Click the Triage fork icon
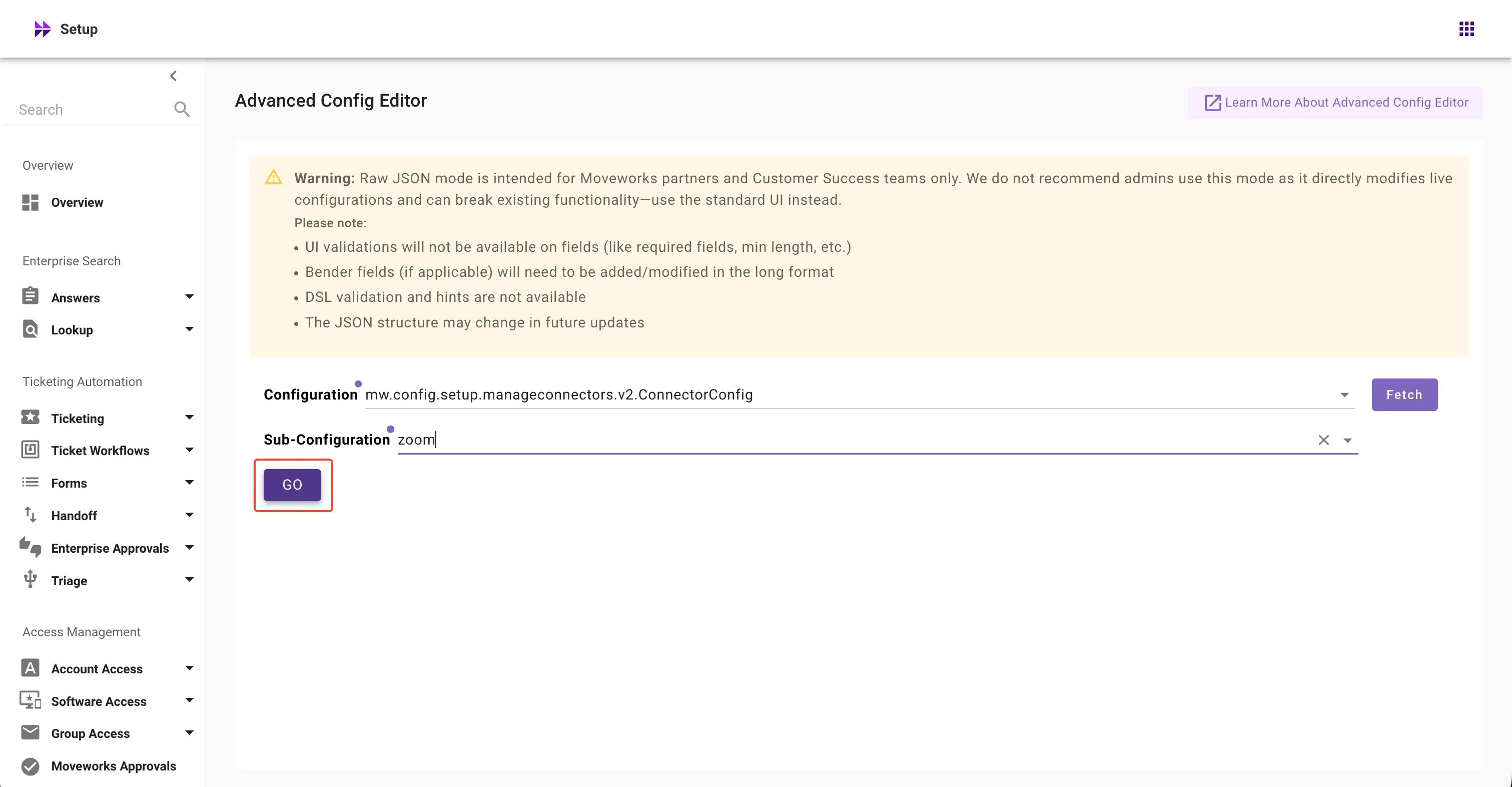The width and height of the screenshot is (1512, 787). click(31, 580)
